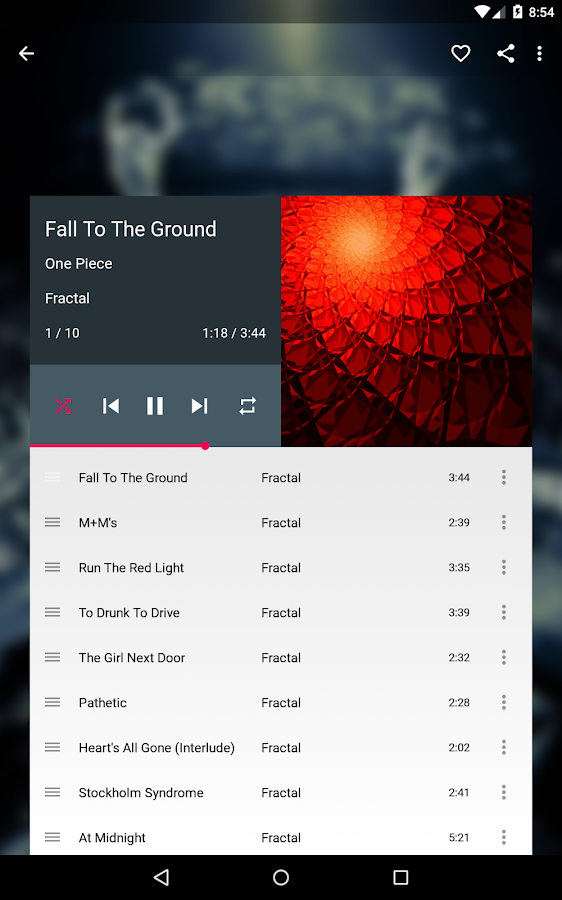Skip to previous track

coord(110,406)
